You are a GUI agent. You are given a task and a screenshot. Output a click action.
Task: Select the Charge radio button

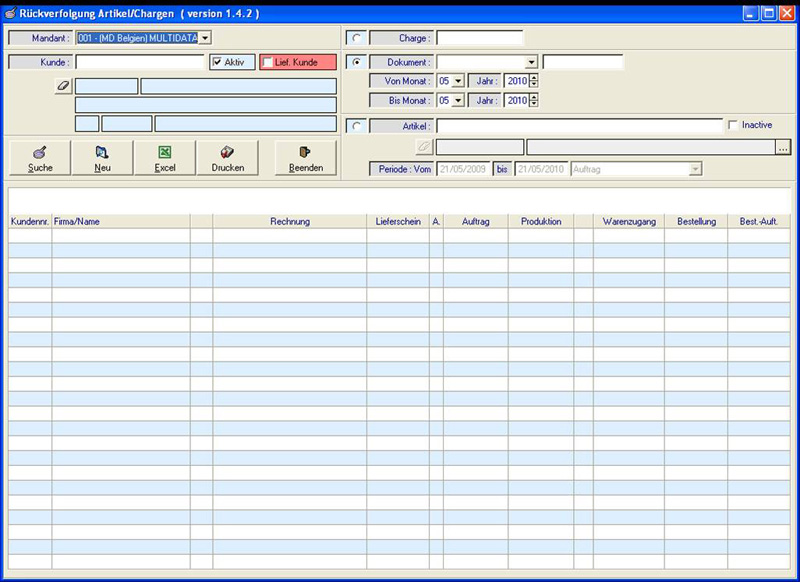pos(355,38)
